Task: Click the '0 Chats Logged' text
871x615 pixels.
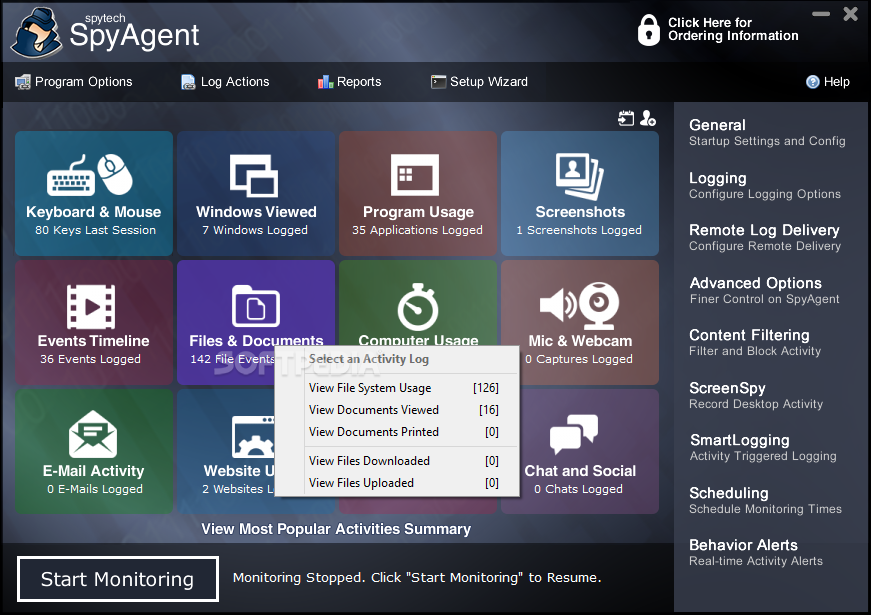Action: coord(578,489)
